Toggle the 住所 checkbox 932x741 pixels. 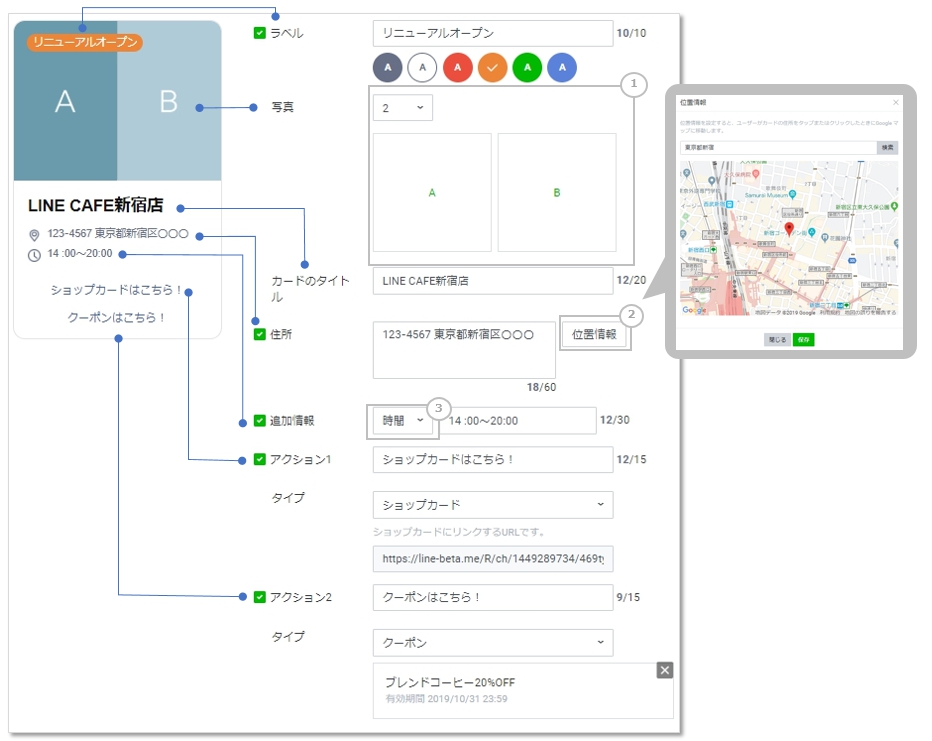coord(260,334)
